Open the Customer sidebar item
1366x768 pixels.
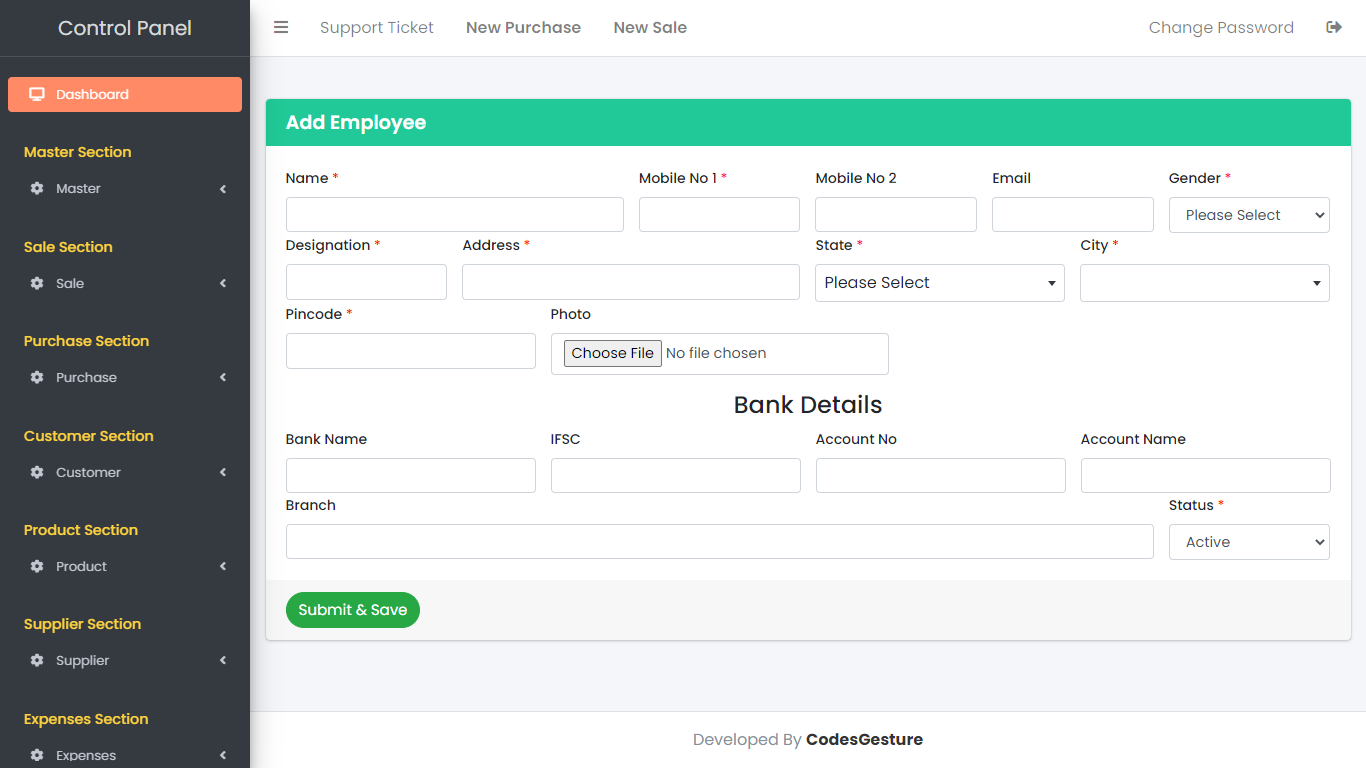tap(125, 472)
